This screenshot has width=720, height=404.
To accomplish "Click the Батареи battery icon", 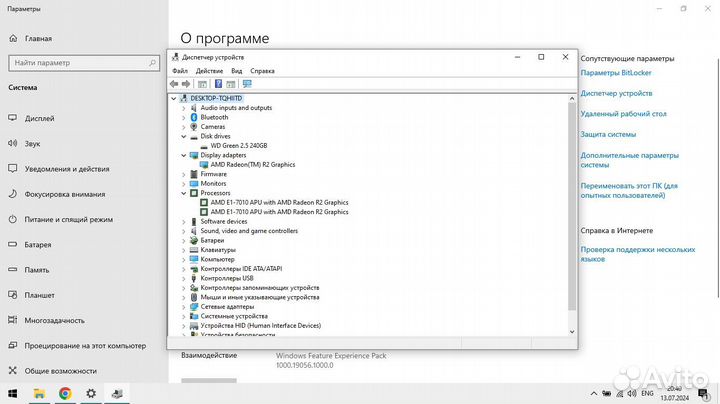I will [x=194, y=241].
